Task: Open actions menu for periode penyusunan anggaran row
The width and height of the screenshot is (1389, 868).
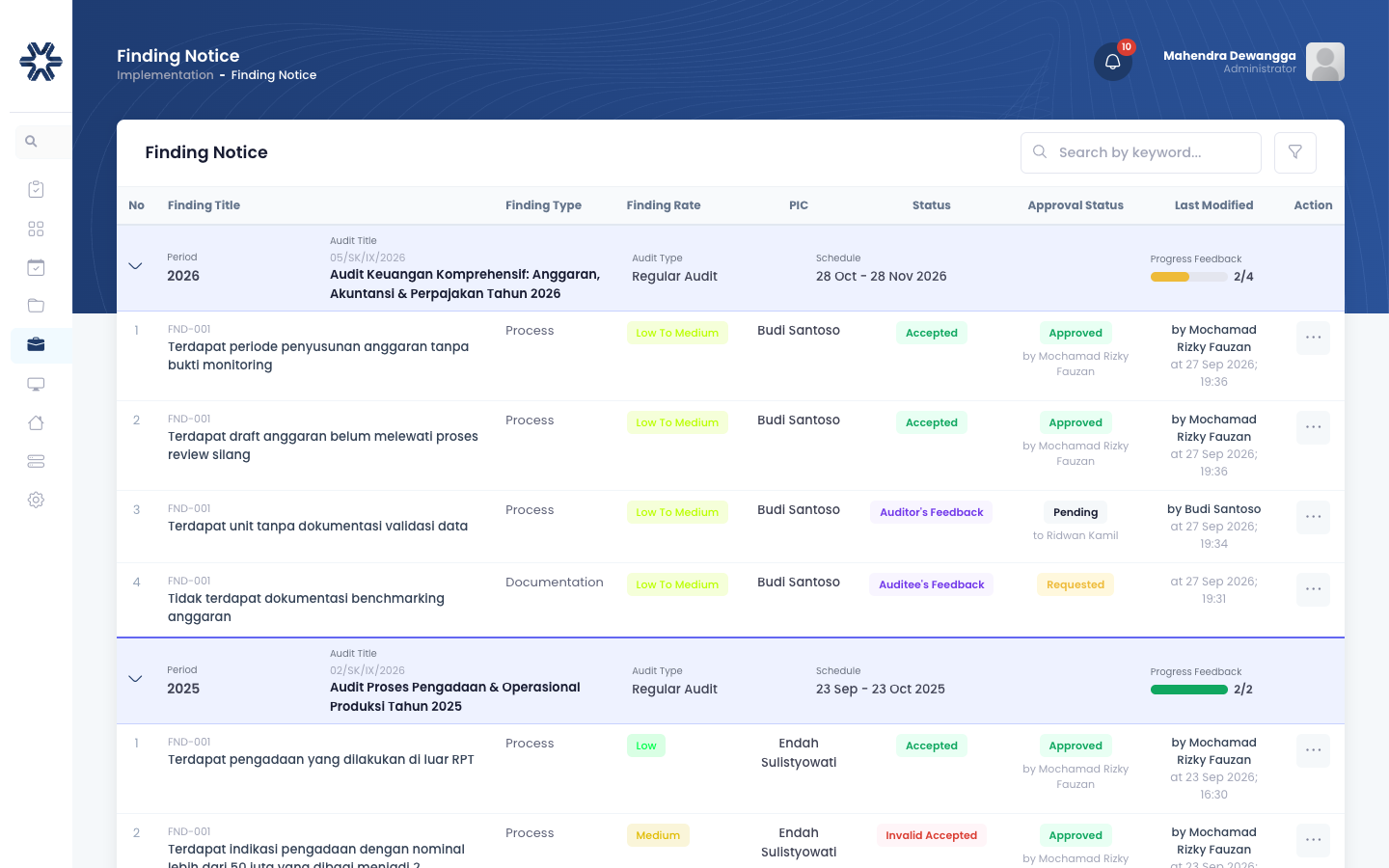Action: coord(1313,338)
